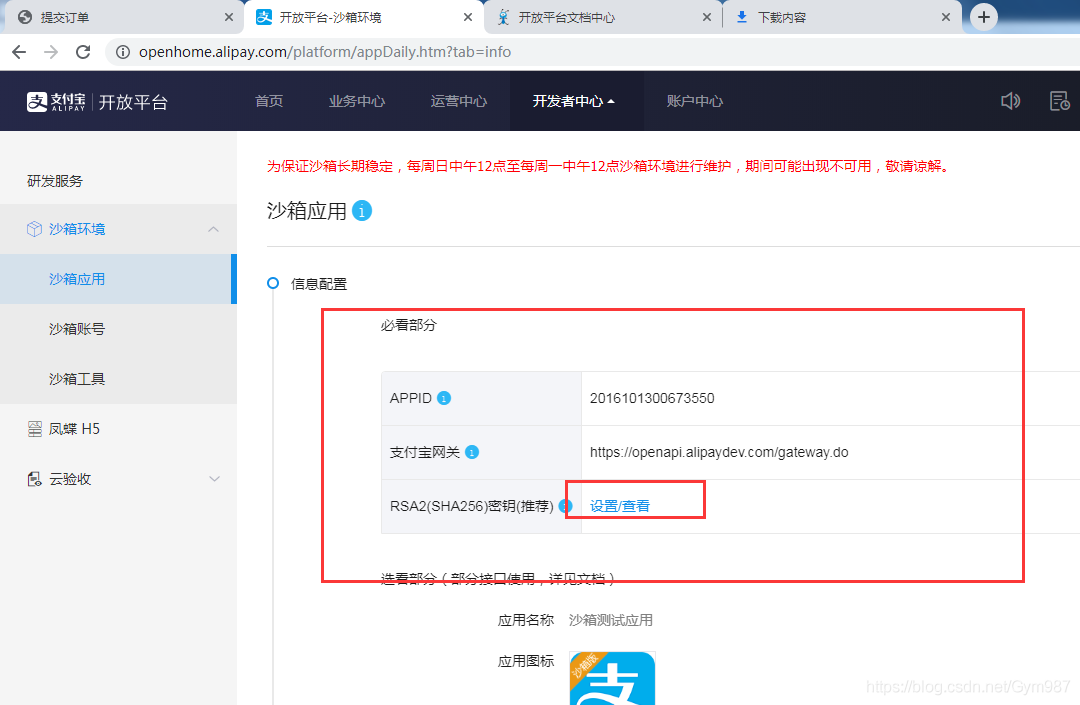Click the 沙箱环境 cube icon in sidebar
This screenshot has height=705, width=1080.
[x=34, y=229]
